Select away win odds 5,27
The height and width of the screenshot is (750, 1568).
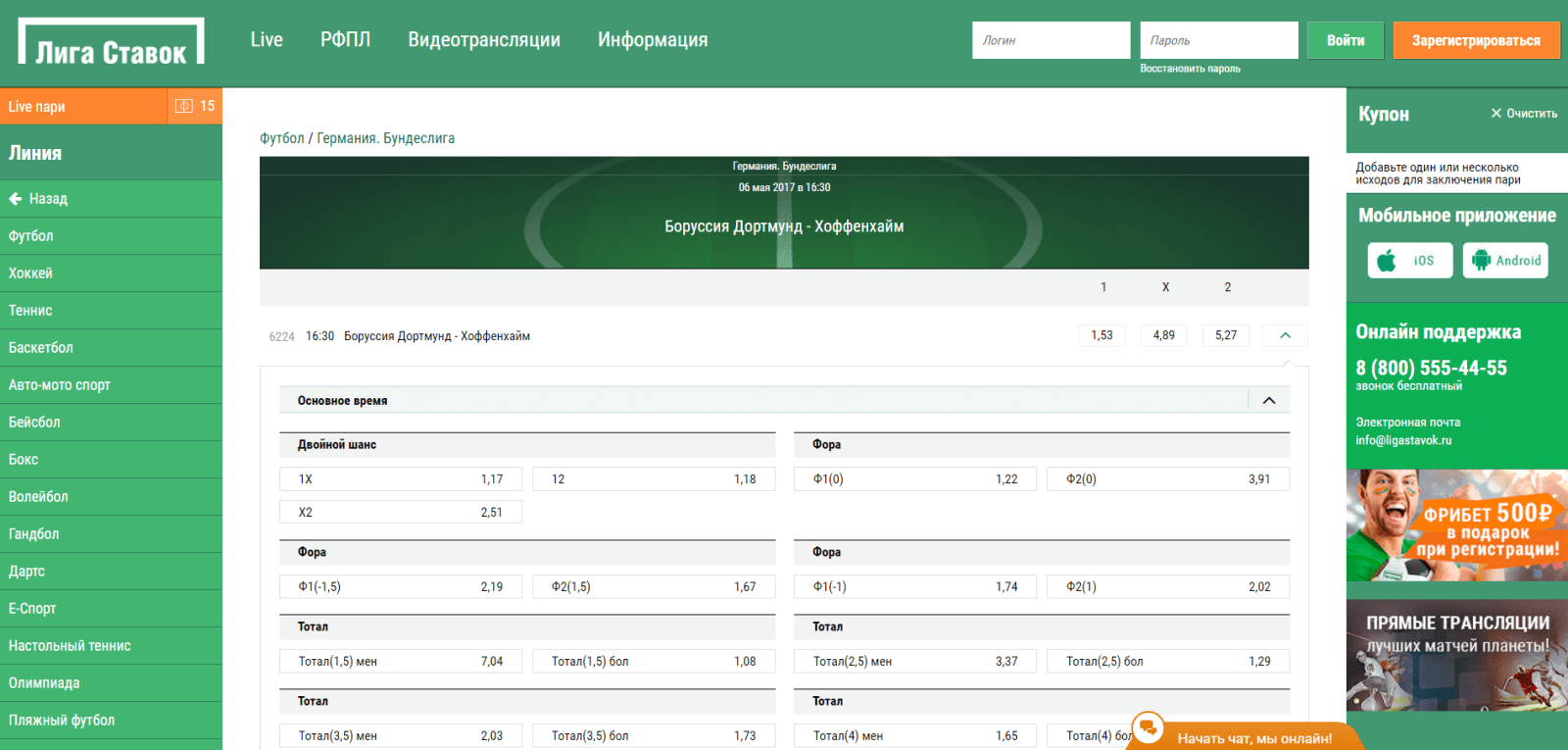click(x=1226, y=335)
